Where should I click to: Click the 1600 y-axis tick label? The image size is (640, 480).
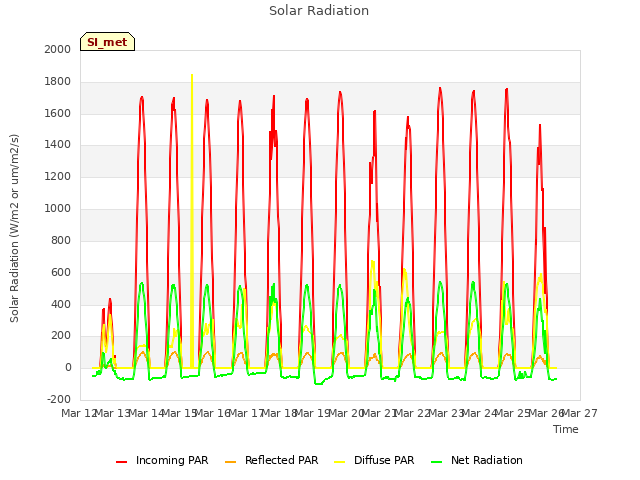point(58,113)
